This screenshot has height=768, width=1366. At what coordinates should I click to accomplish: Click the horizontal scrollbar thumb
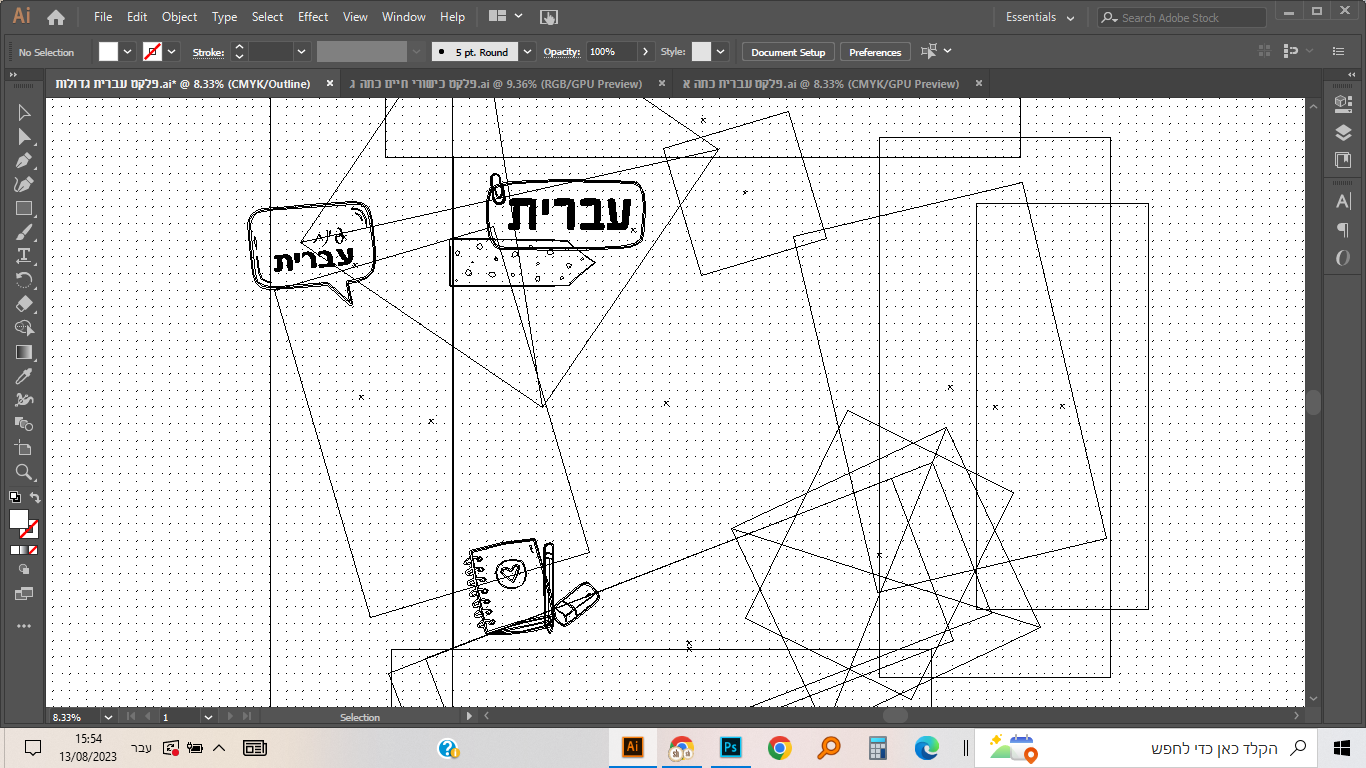pos(895,716)
